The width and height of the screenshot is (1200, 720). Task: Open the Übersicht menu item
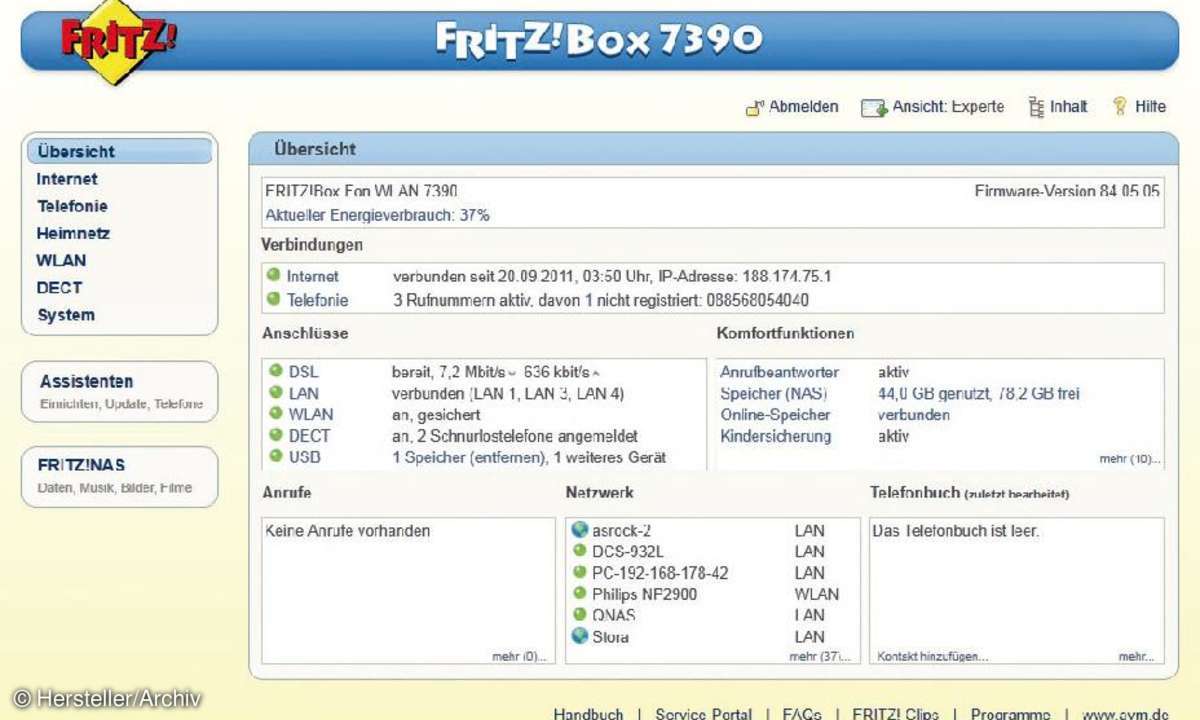(119, 152)
